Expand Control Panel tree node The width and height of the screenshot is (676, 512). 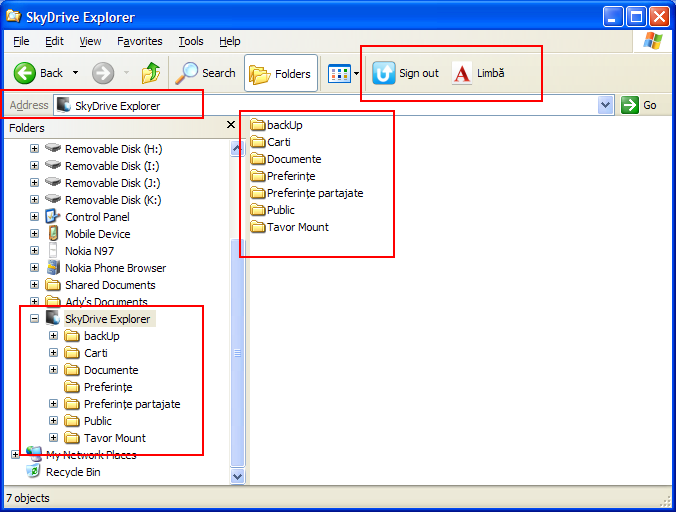pyautogui.click(x=34, y=217)
